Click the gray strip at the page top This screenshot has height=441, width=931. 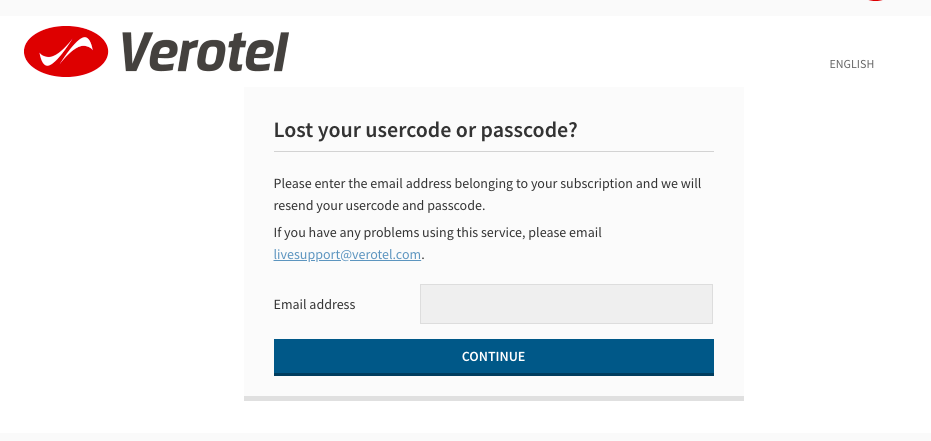(466, 8)
